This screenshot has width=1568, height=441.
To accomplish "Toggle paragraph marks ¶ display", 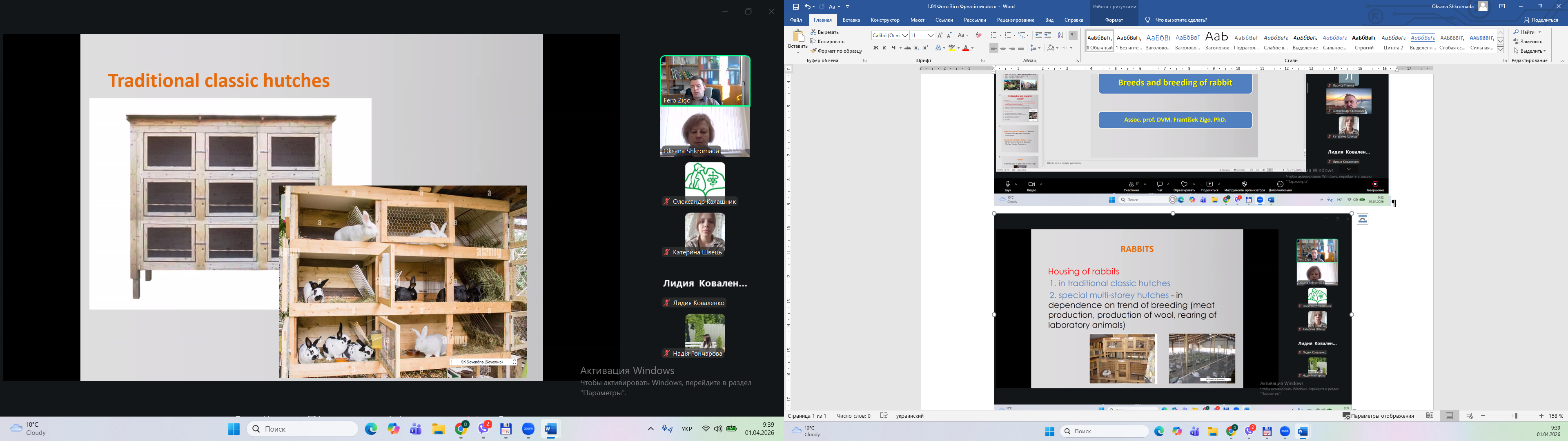I will point(1073,36).
